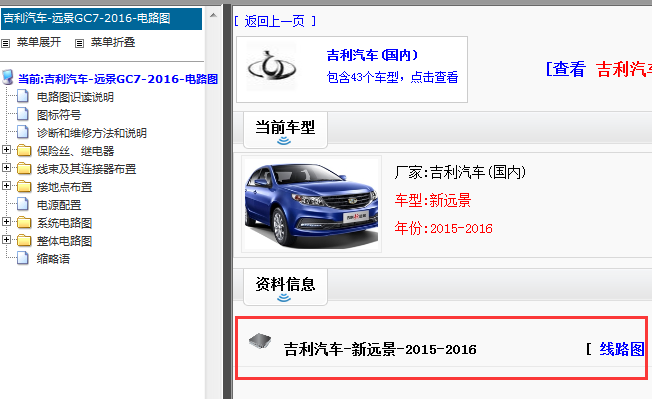Click the folder icon for 线束及其连接器布置
Screen dimensions: 652x399
point(24,168)
